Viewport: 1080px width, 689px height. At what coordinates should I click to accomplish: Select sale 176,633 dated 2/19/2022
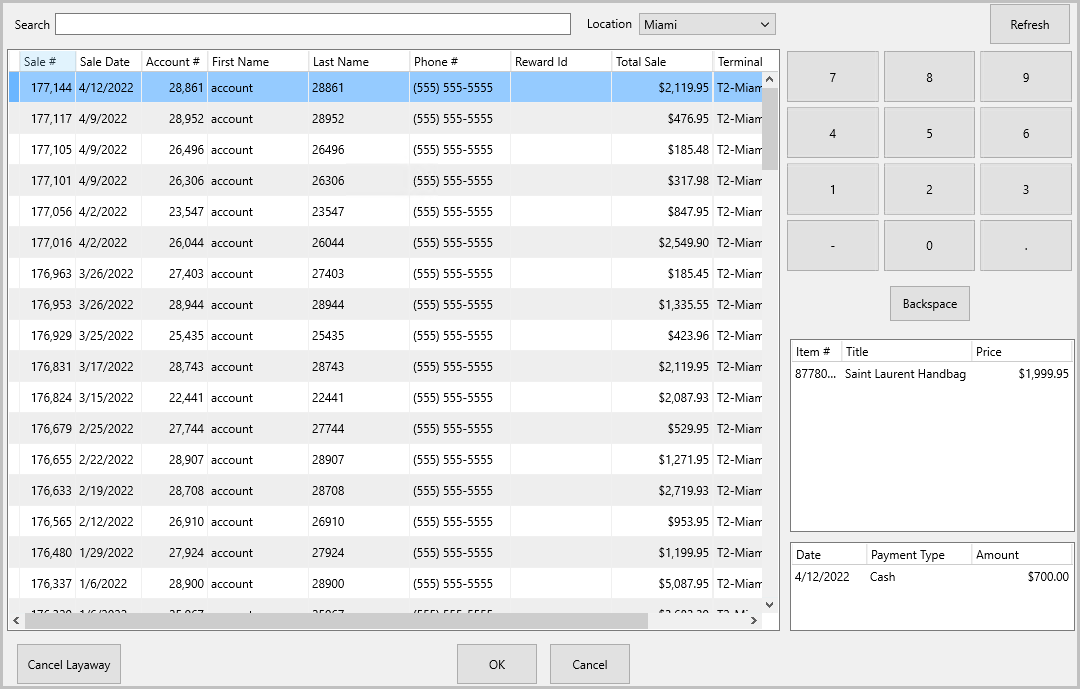(386, 491)
